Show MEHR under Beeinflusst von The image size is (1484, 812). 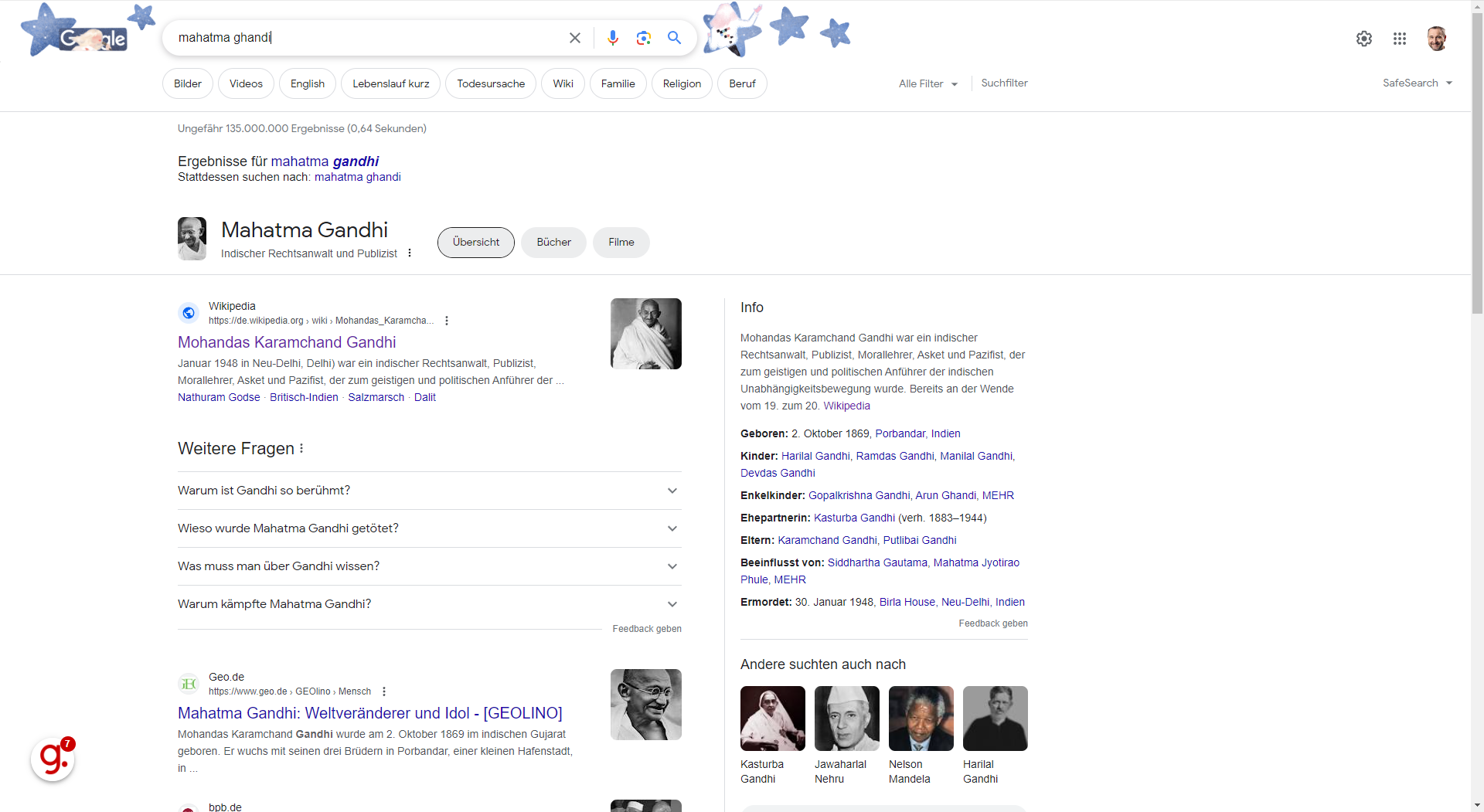pyautogui.click(x=790, y=579)
